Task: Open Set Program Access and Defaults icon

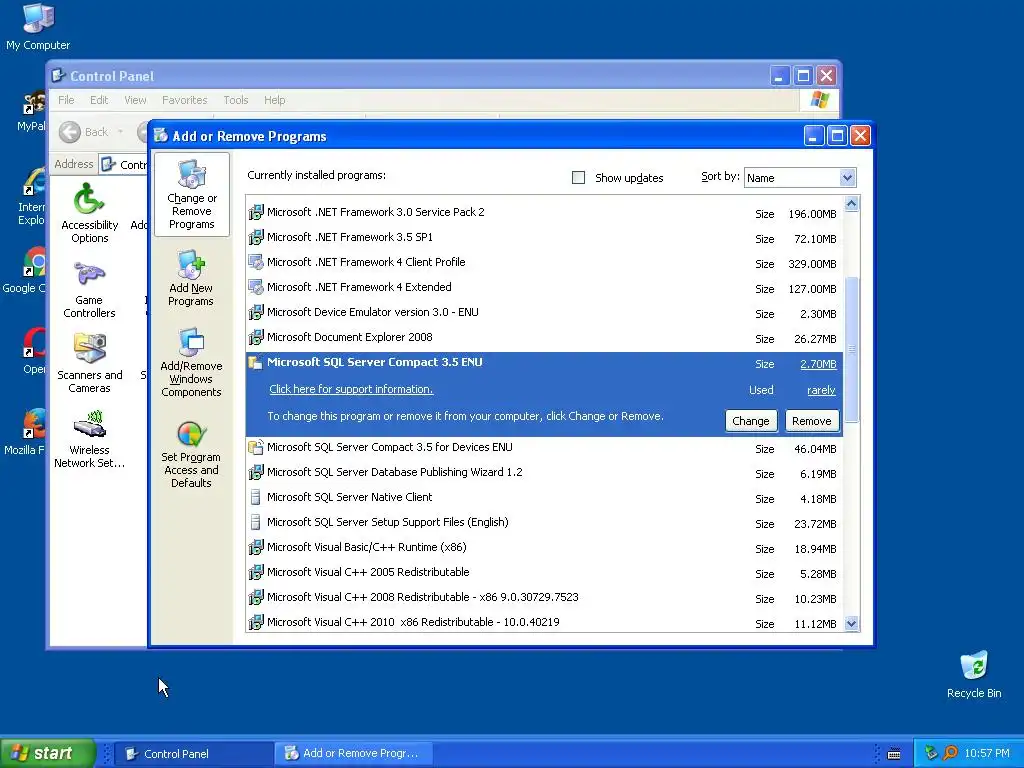Action: (191, 455)
